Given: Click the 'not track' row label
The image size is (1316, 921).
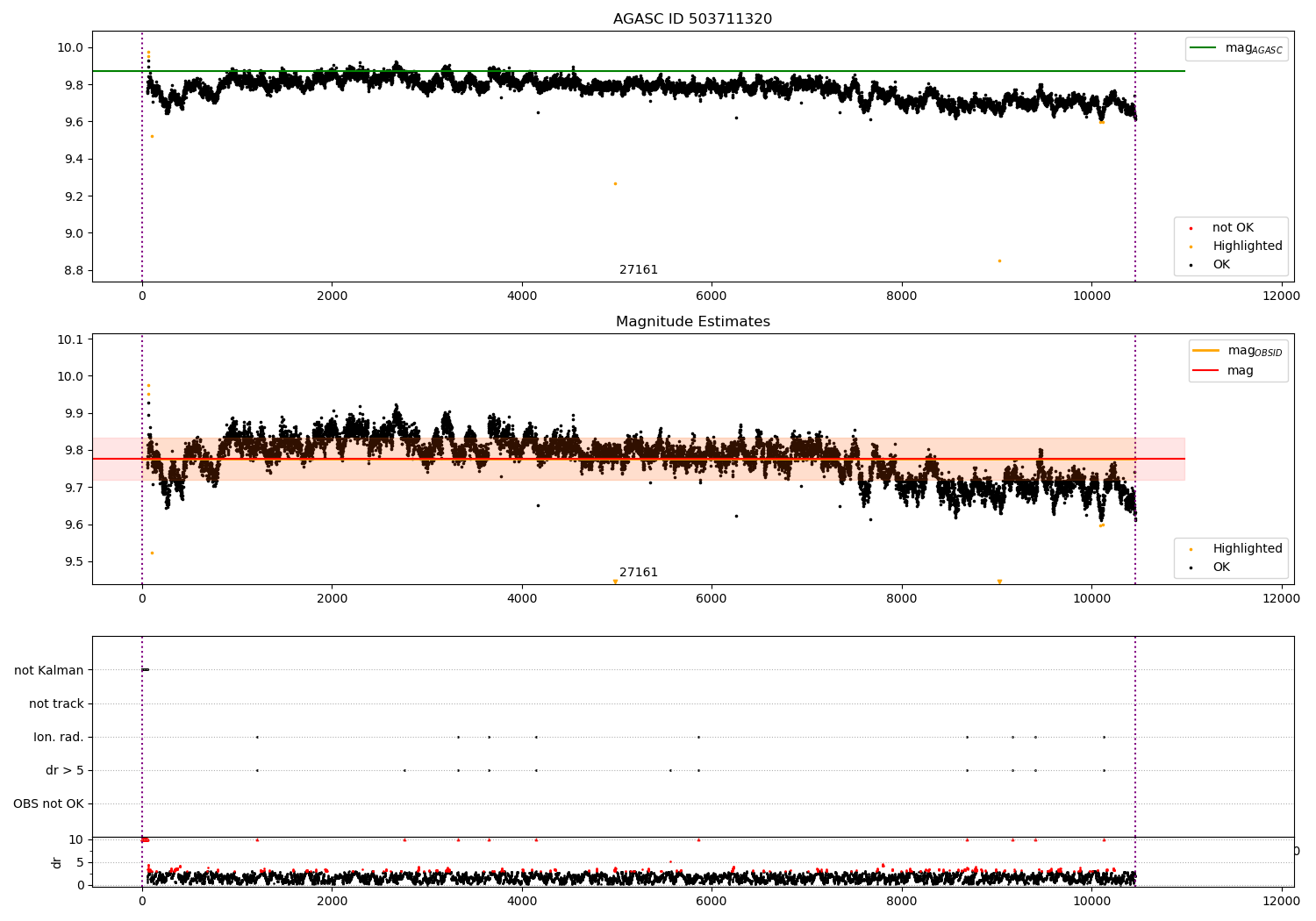Looking at the screenshot, I should click(x=56, y=703).
